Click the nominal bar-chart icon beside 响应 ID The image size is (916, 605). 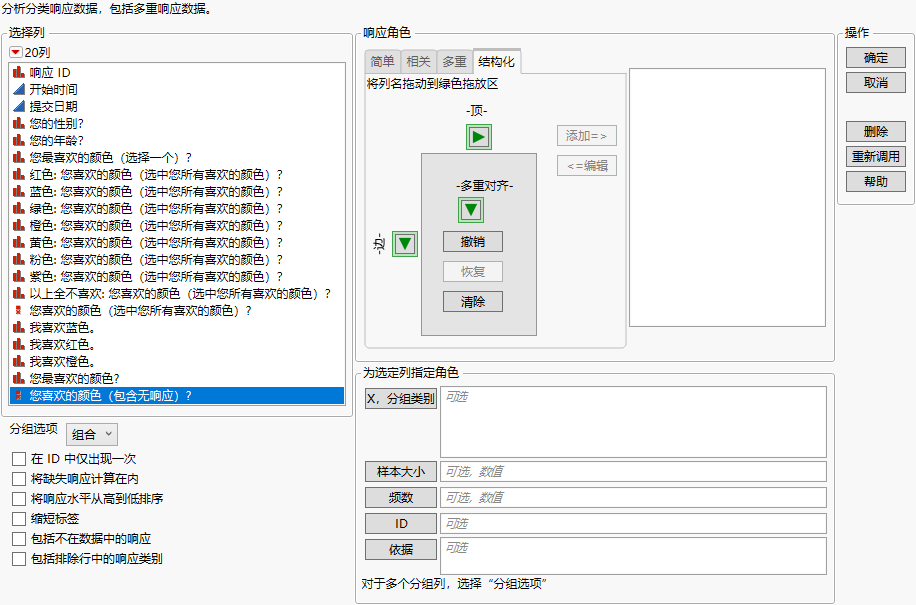(x=16, y=70)
